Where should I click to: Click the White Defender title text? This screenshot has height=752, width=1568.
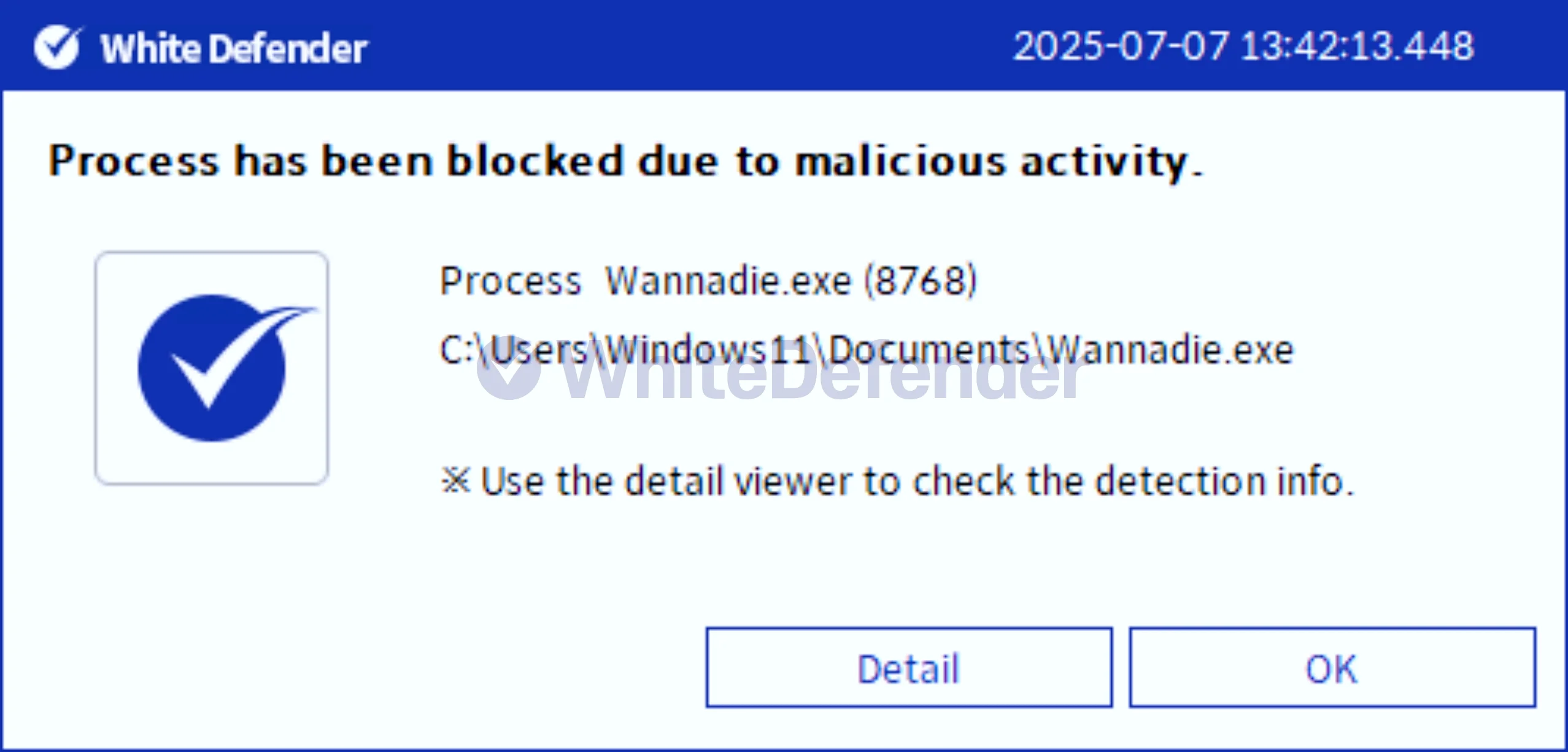[234, 48]
